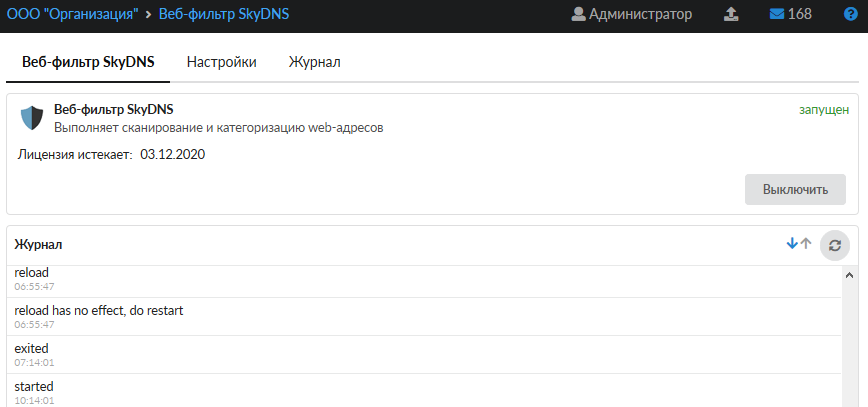Refresh the journal with the reload icon
868x407 pixels.
coord(835,245)
